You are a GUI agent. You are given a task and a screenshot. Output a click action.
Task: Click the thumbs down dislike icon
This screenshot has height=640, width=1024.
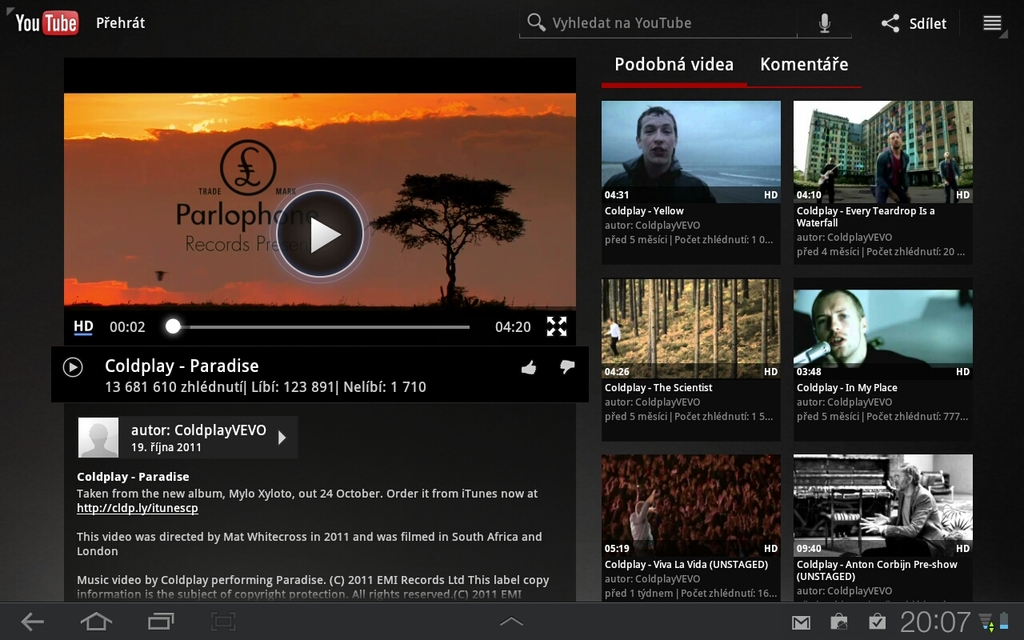tap(567, 367)
